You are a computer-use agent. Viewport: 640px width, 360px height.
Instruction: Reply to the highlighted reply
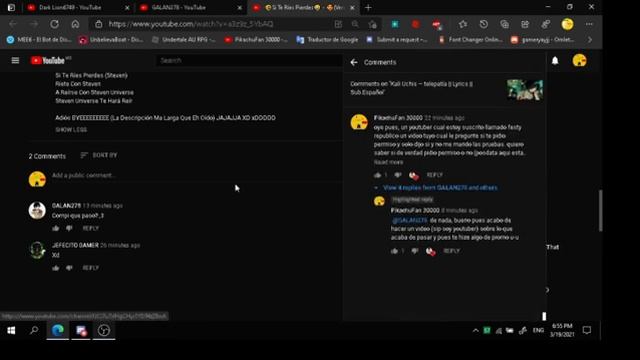(x=451, y=251)
